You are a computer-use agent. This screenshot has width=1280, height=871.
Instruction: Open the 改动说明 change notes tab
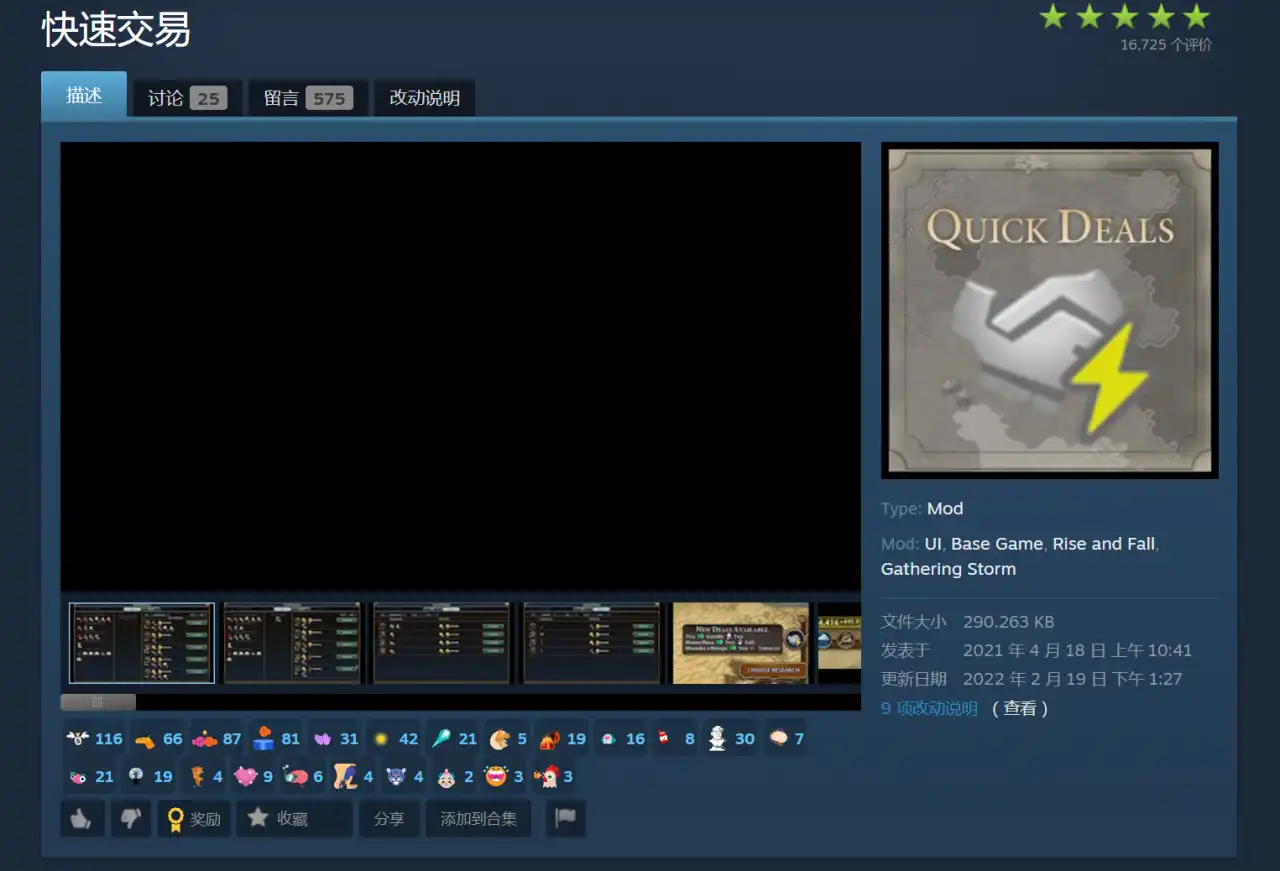coord(425,98)
